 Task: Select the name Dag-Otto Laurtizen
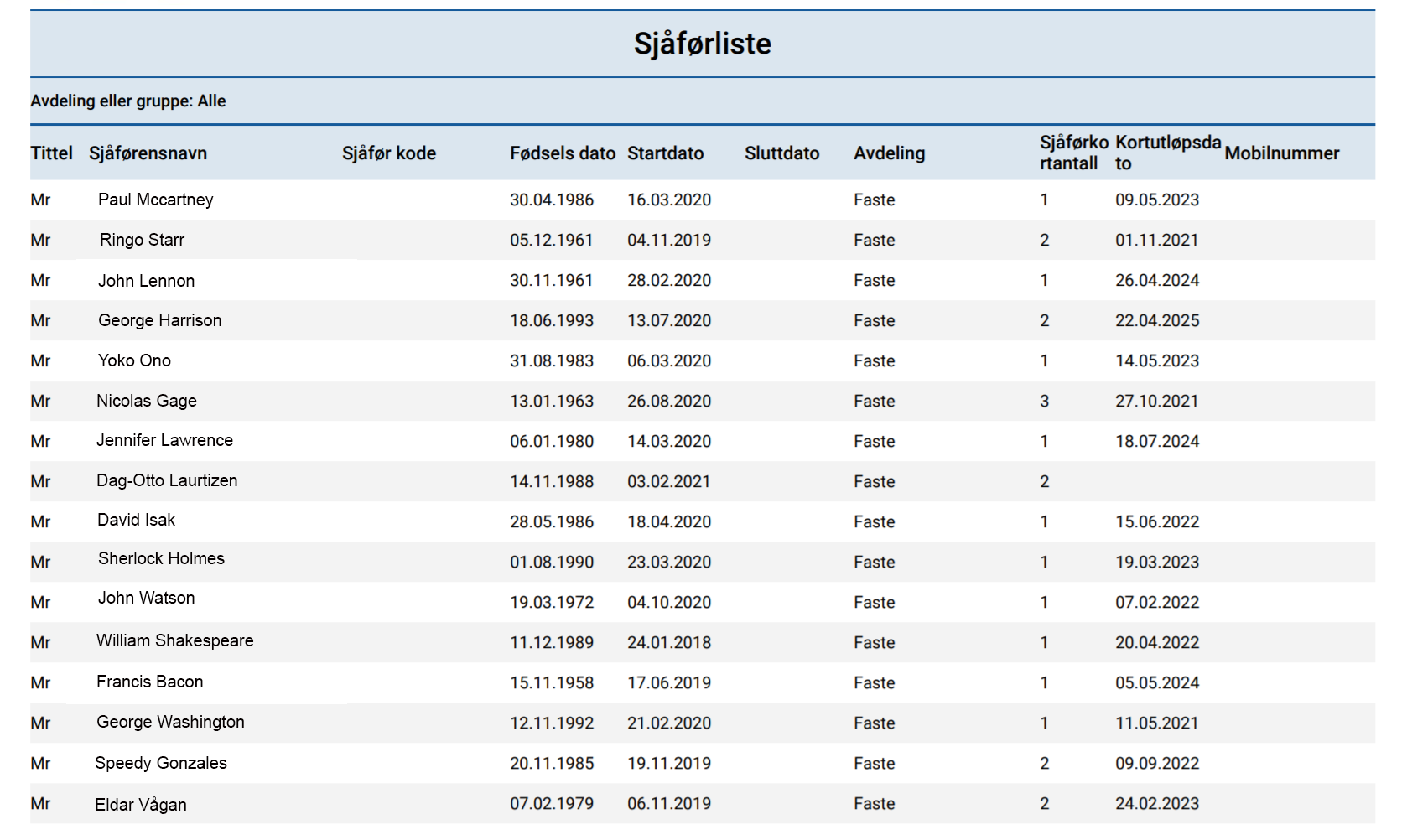click(167, 480)
